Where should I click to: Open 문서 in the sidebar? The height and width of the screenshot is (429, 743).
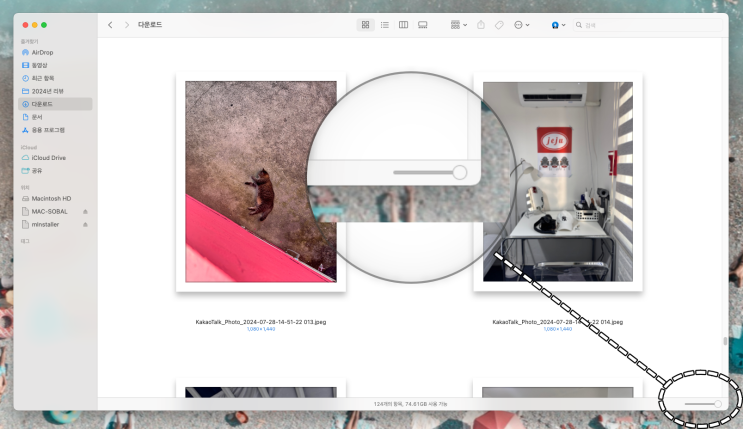tap(55, 117)
